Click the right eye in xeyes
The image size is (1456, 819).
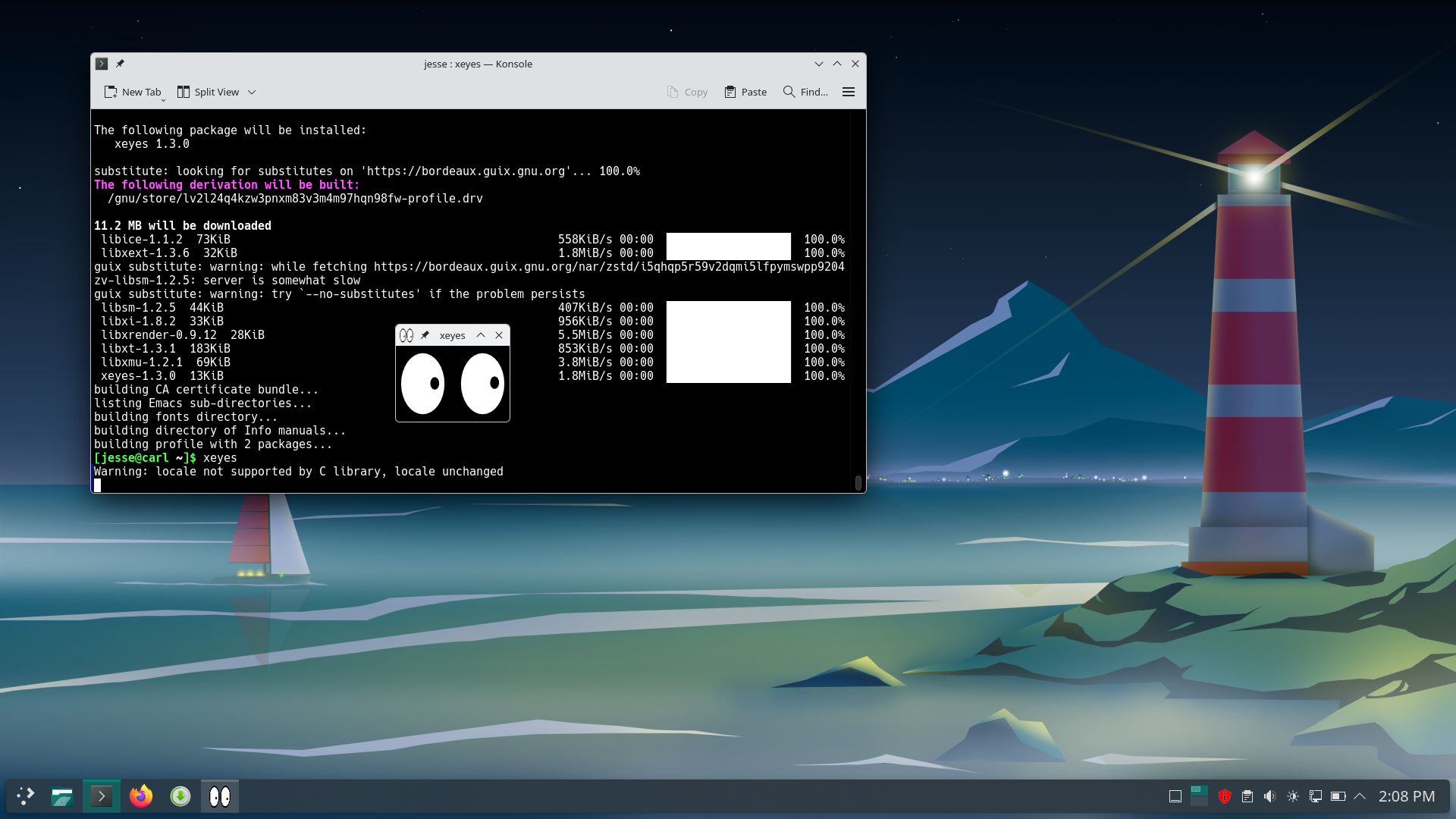point(482,384)
